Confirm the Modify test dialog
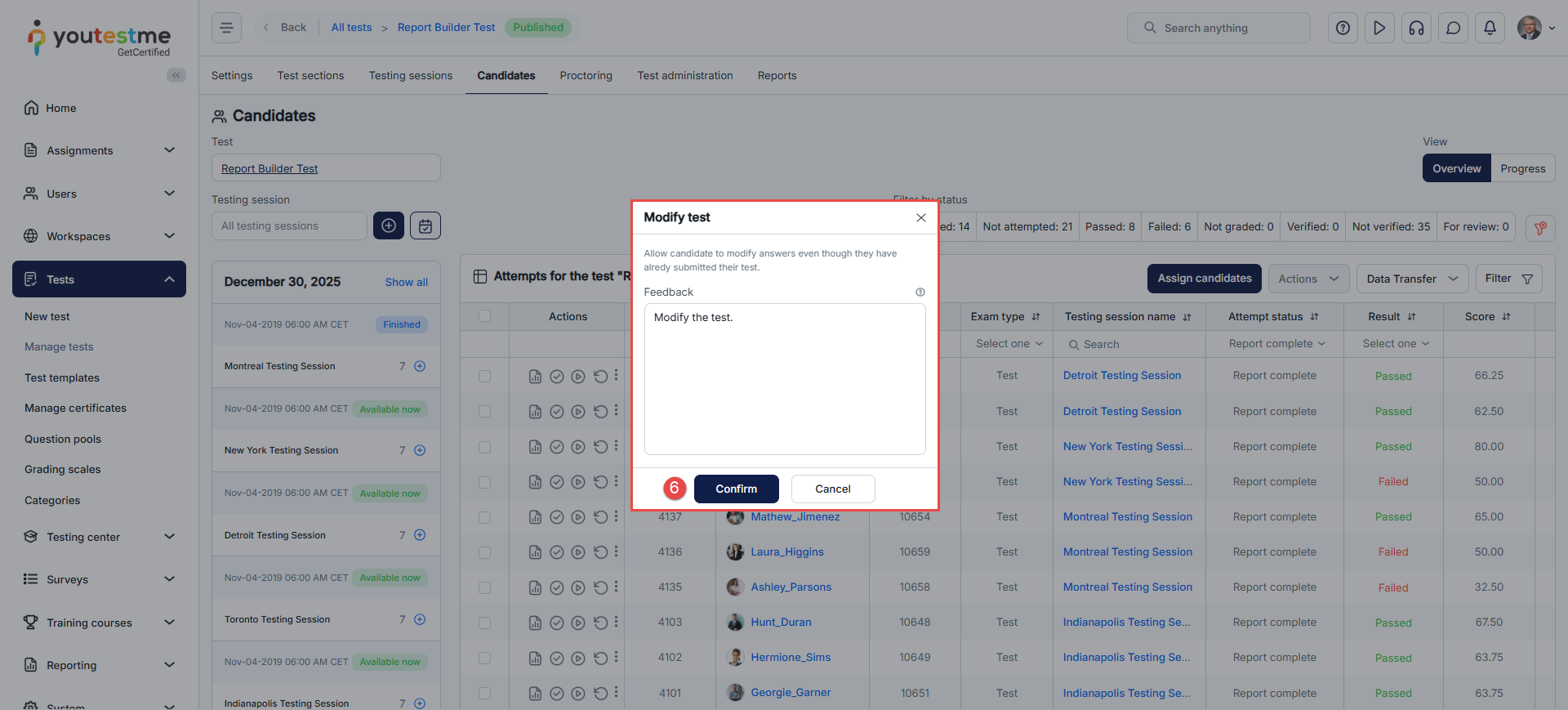 click(736, 489)
